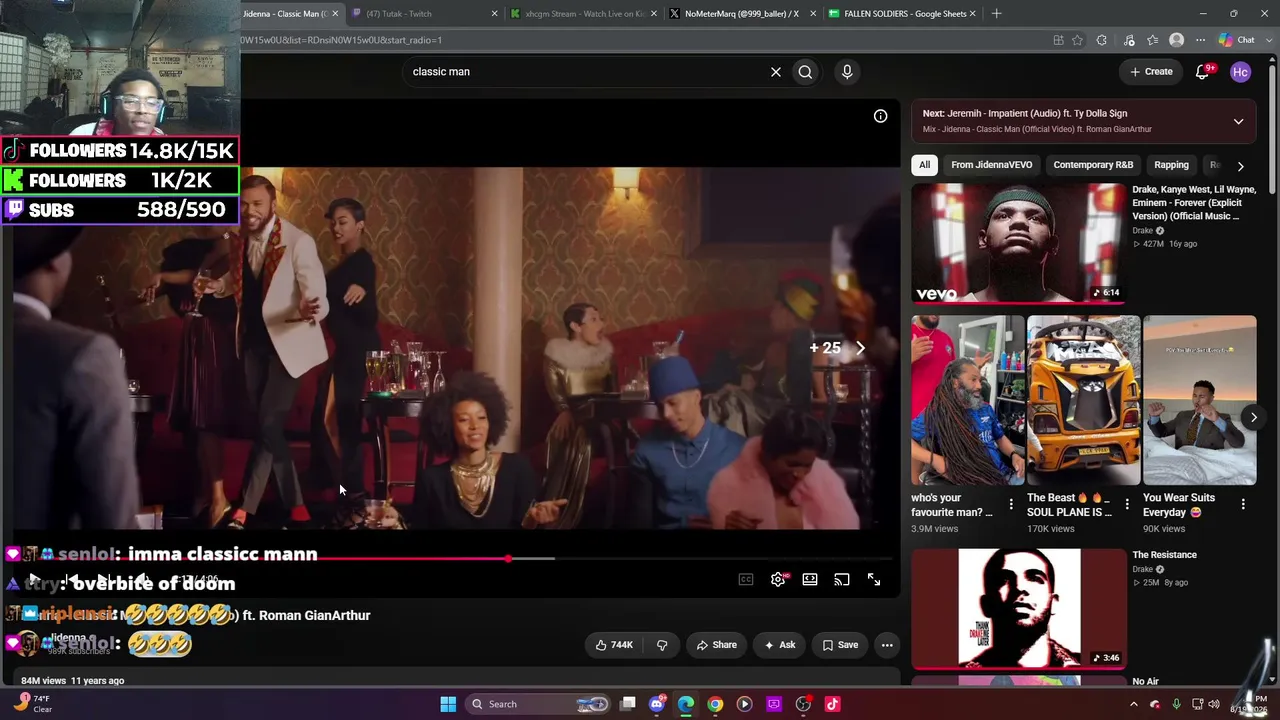The height and width of the screenshot is (720, 1280).
Task: Seek using the video progress bar scrubber
Action: click(x=509, y=558)
